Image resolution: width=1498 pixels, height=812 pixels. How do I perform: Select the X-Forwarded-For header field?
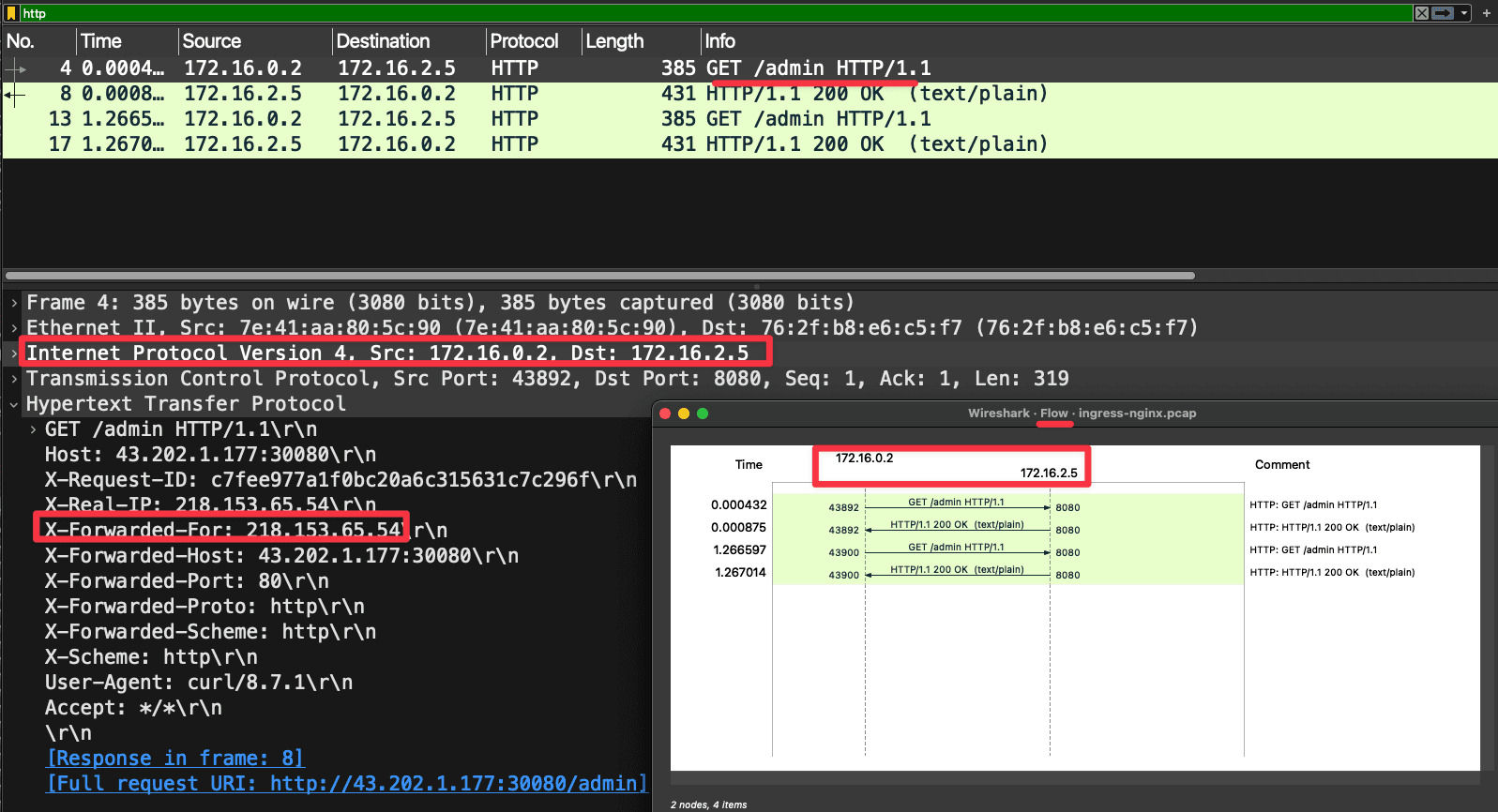click(x=223, y=530)
